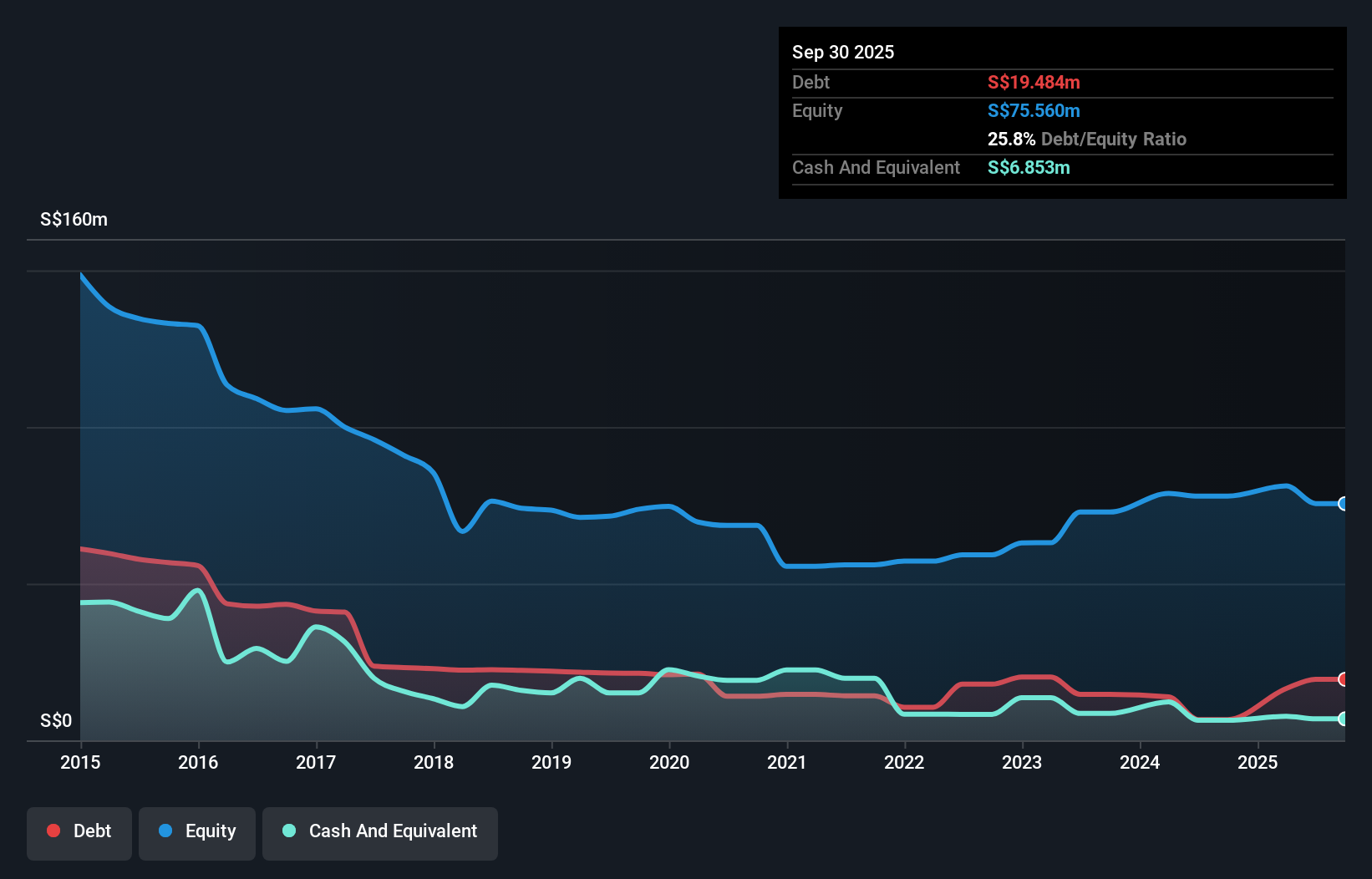Toggle visibility of the Equity series
This screenshot has height=879, width=1372.
(196, 831)
